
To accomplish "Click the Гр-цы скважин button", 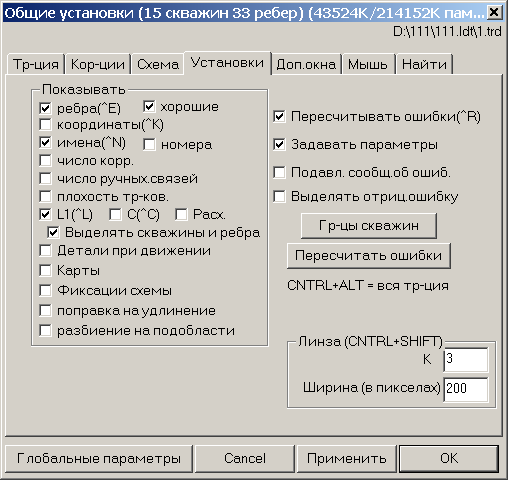I will point(369,226).
